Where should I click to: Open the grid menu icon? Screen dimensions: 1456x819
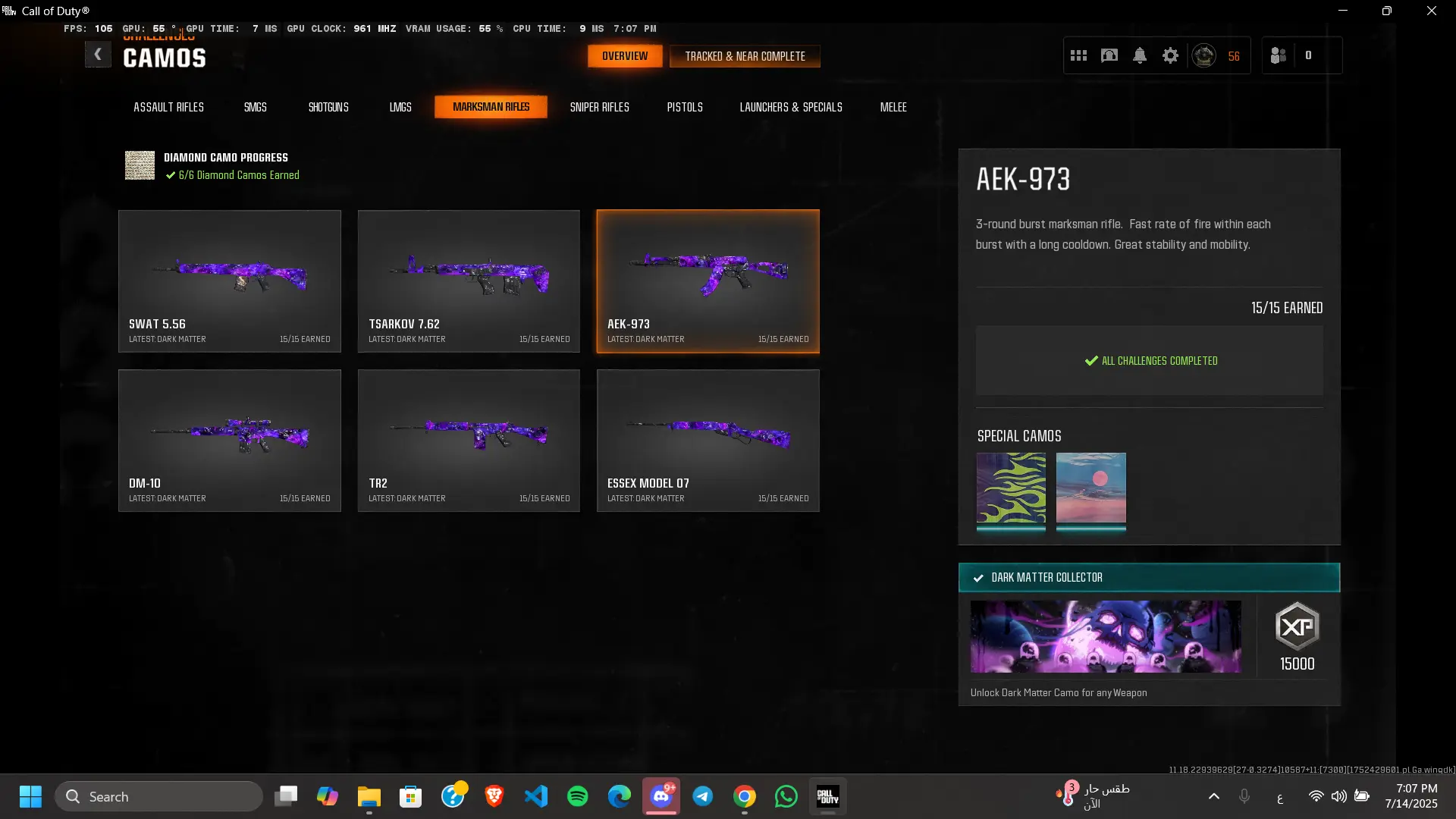[1078, 55]
